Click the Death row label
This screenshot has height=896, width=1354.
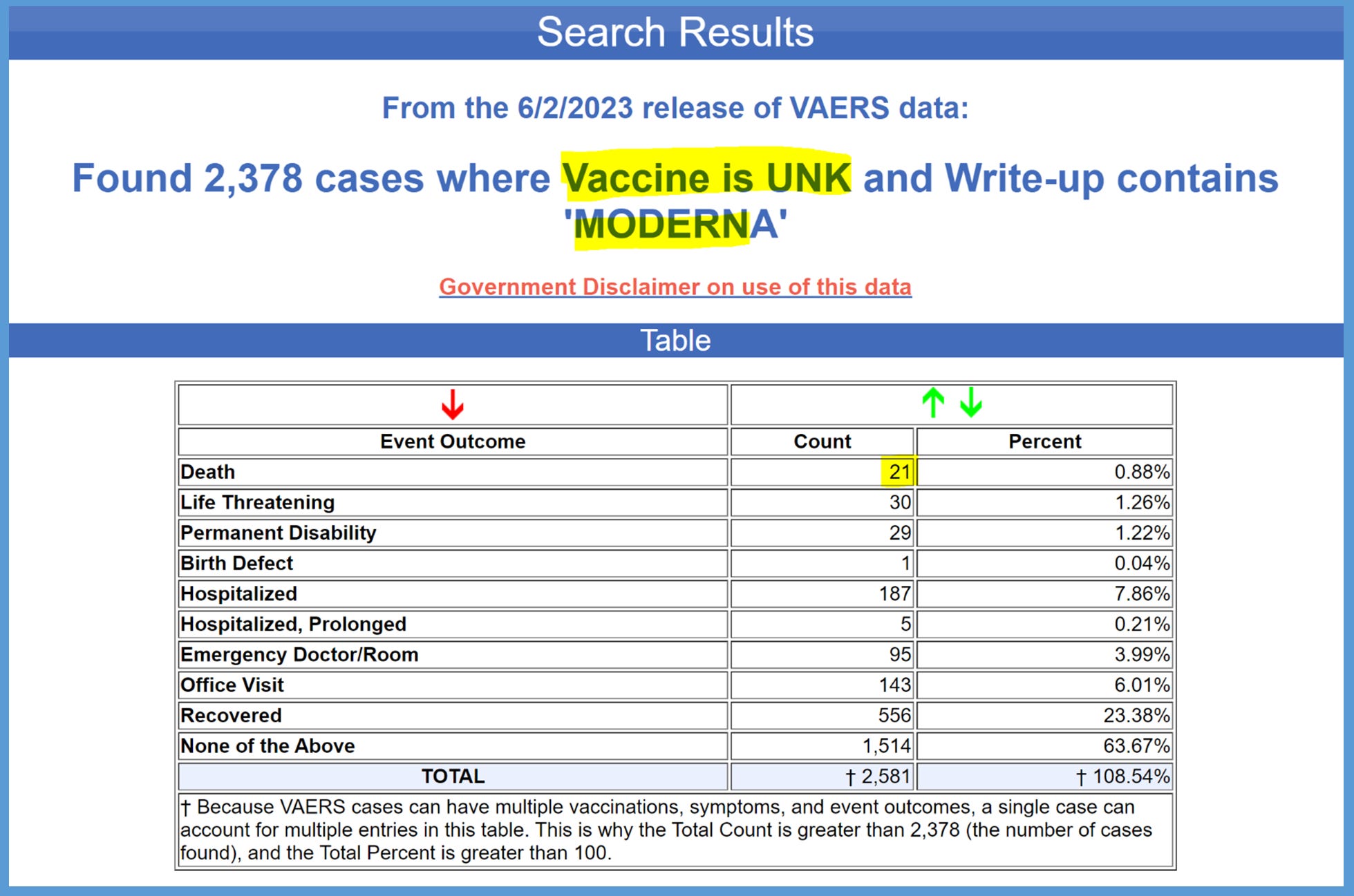pos(453,472)
